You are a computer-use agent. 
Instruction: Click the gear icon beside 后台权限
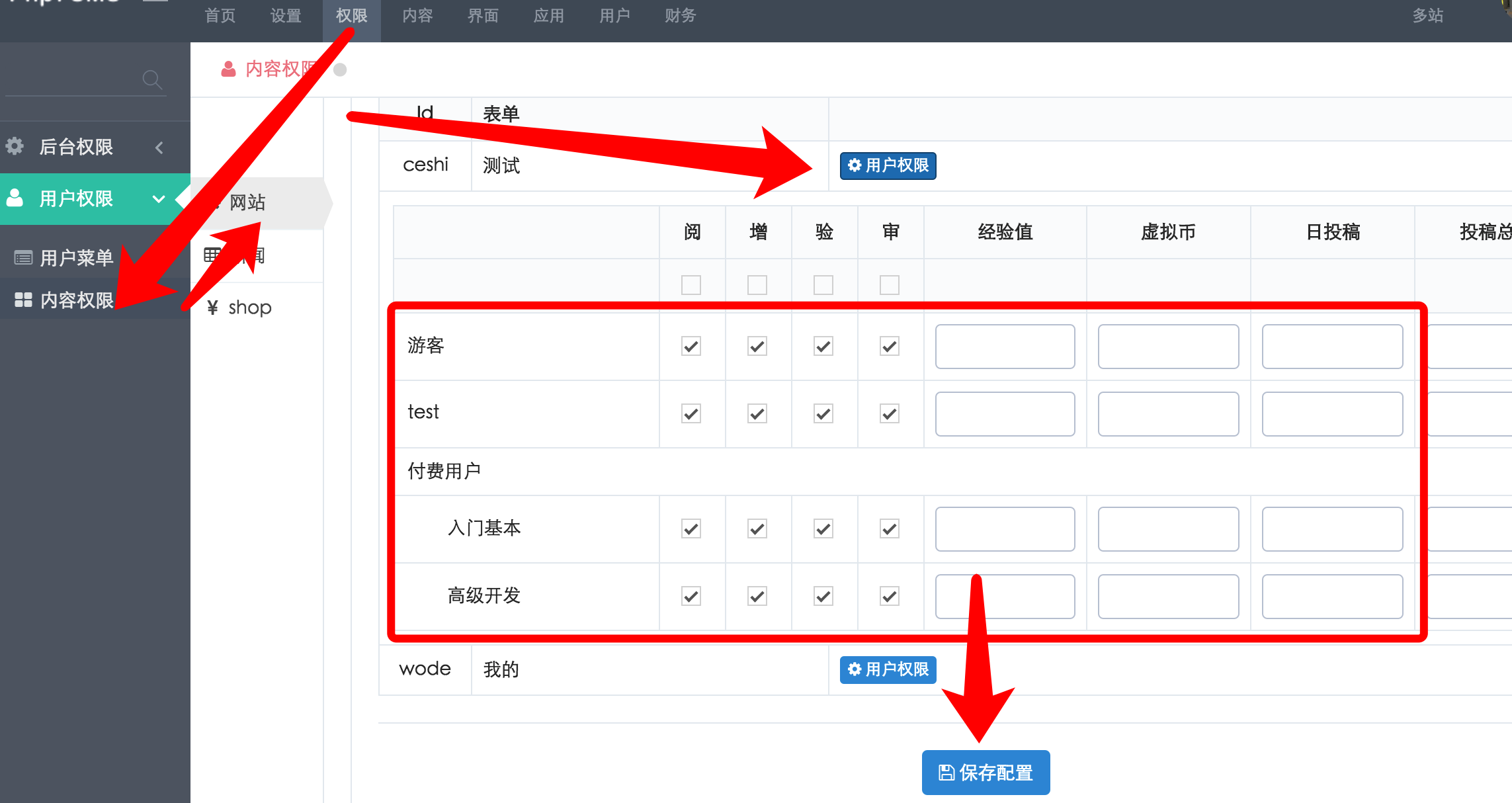point(15,147)
